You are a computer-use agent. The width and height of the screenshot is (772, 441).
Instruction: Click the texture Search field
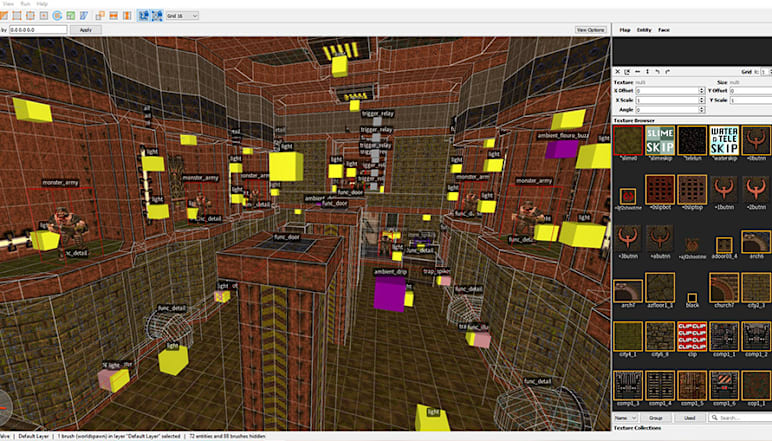[740, 418]
